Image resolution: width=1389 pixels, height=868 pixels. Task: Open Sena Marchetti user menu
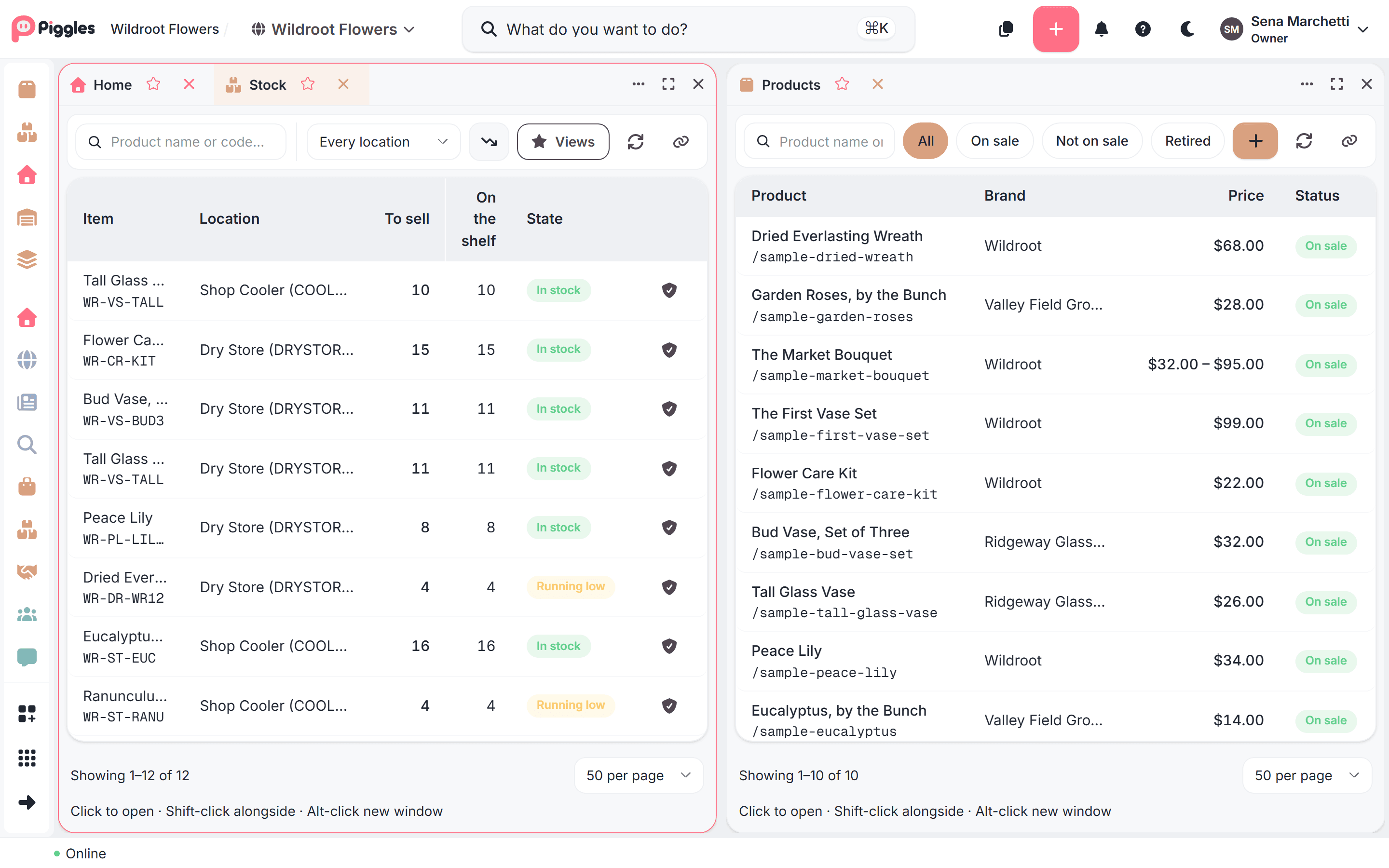pos(1294,29)
